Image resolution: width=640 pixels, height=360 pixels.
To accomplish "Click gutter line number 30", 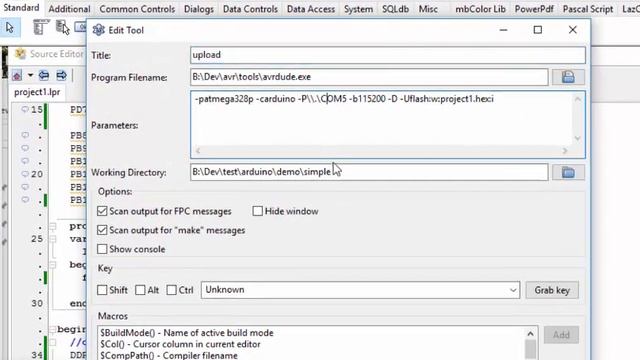I will coord(37,303).
